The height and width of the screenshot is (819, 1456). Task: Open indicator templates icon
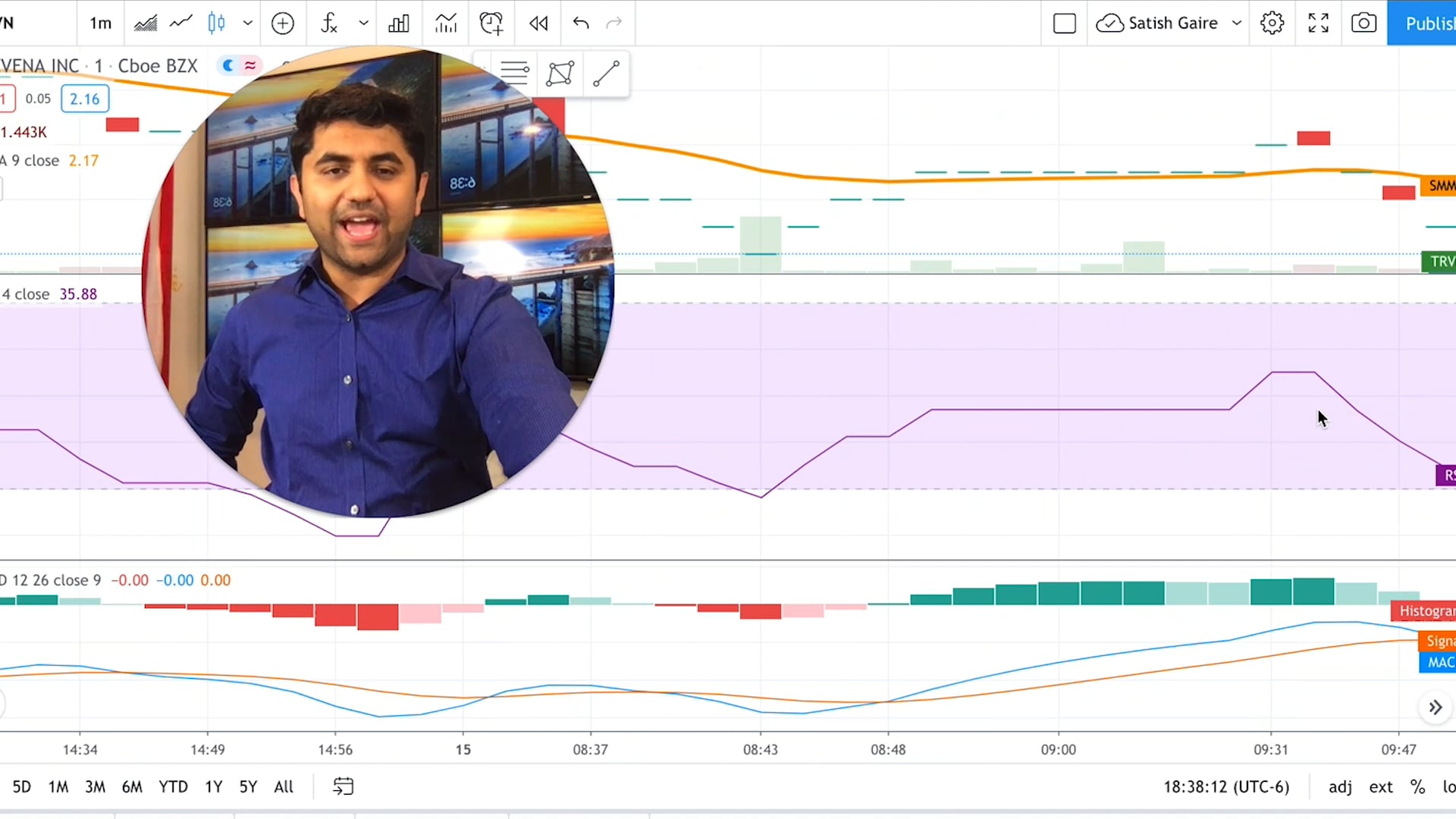click(446, 24)
